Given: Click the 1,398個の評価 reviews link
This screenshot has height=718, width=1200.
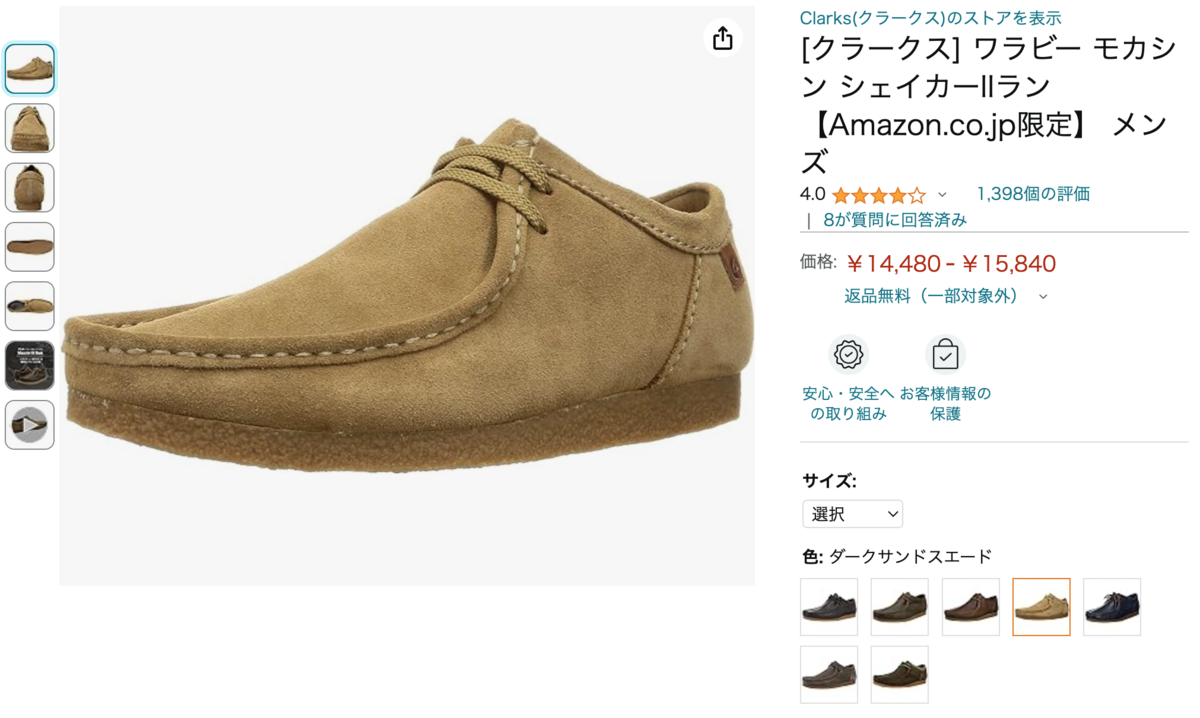Looking at the screenshot, I should click(x=1033, y=193).
